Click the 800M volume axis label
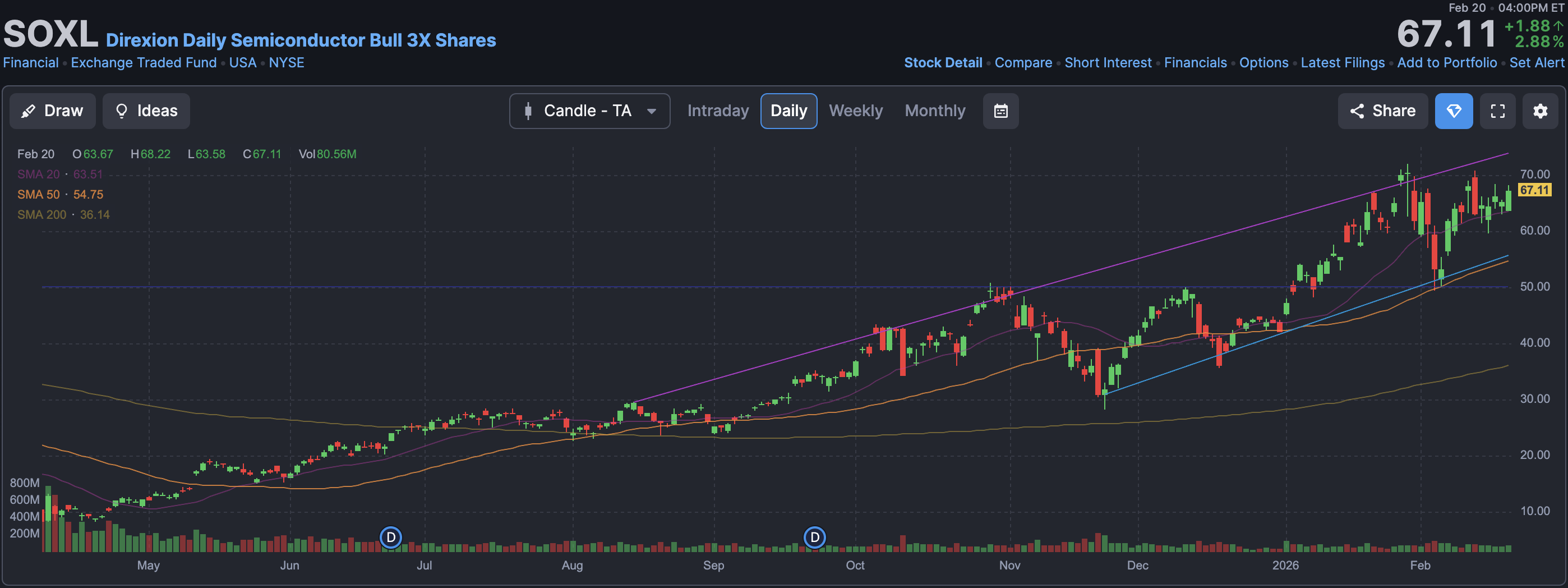This screenshot has width=1568, height=588. pos(24,483)
